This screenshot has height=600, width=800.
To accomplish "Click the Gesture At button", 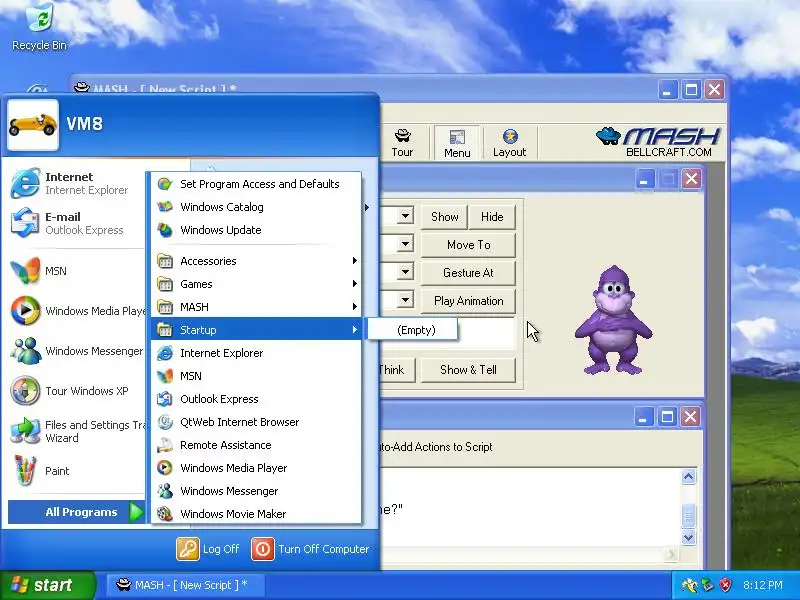I will pos(468,273).
